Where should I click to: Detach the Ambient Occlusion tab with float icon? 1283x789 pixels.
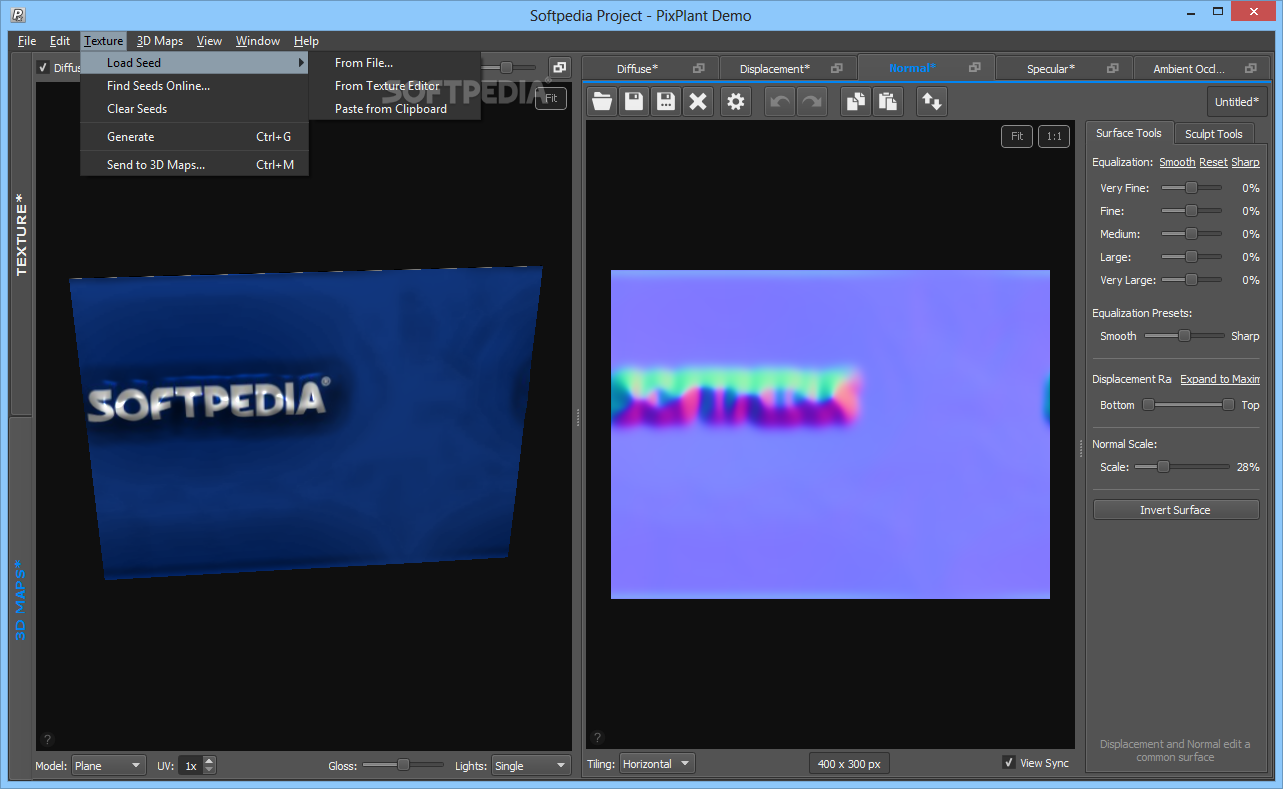pos(1250,68)
